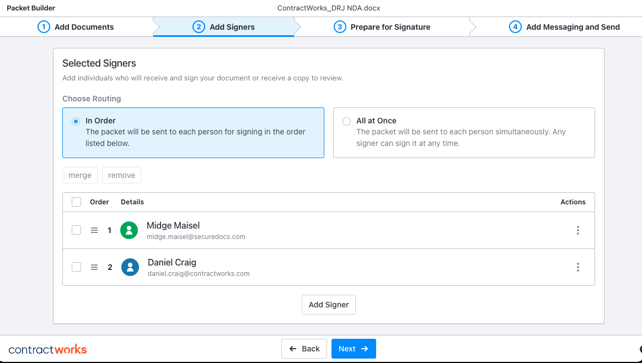Grab the reorder handle for Midge Maisel
The width and height of the screenshot is (642, 363).
pos(94,230)
